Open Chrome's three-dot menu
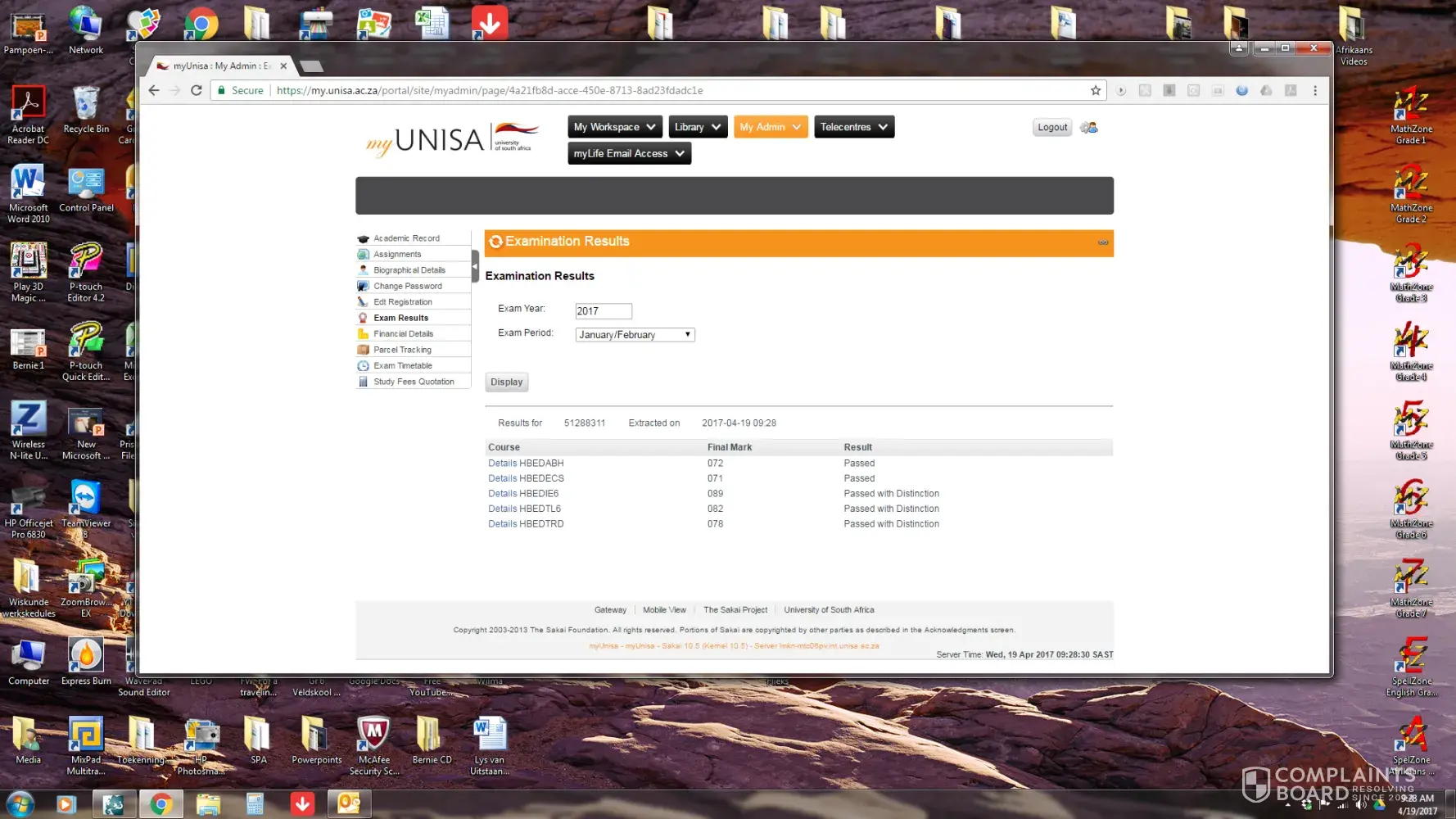 [x=1315, y=90]
